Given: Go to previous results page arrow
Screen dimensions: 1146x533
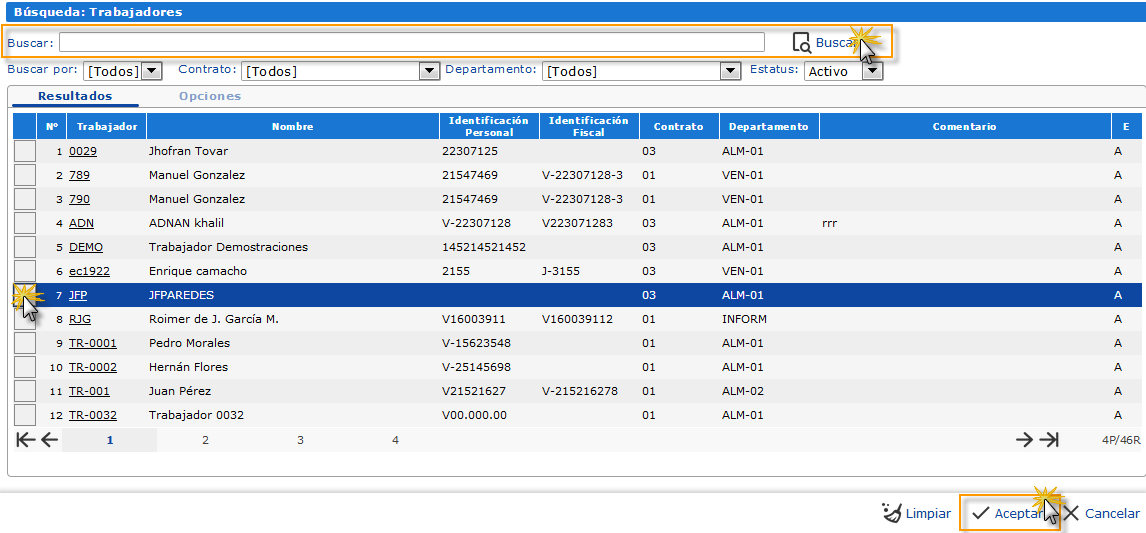Looking at the screenshot, I should point(49,440).
